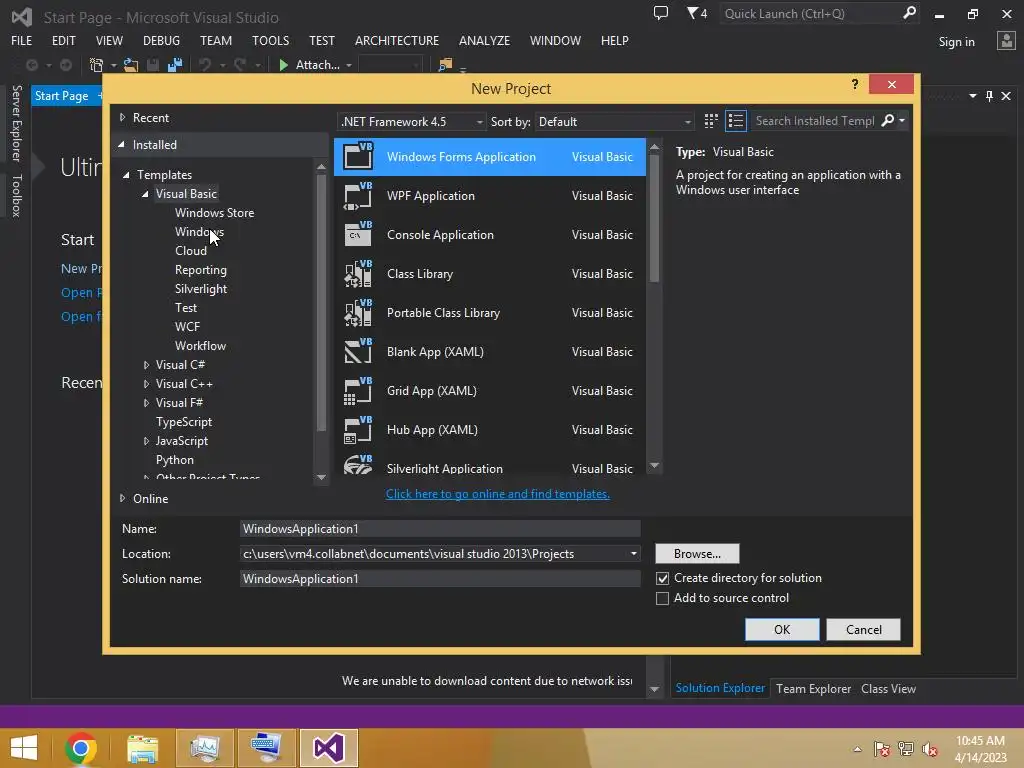Open the DEBUG menu
Image resolution: width=1024 pixels, height=768 pixels.
[x=161, y=40]
